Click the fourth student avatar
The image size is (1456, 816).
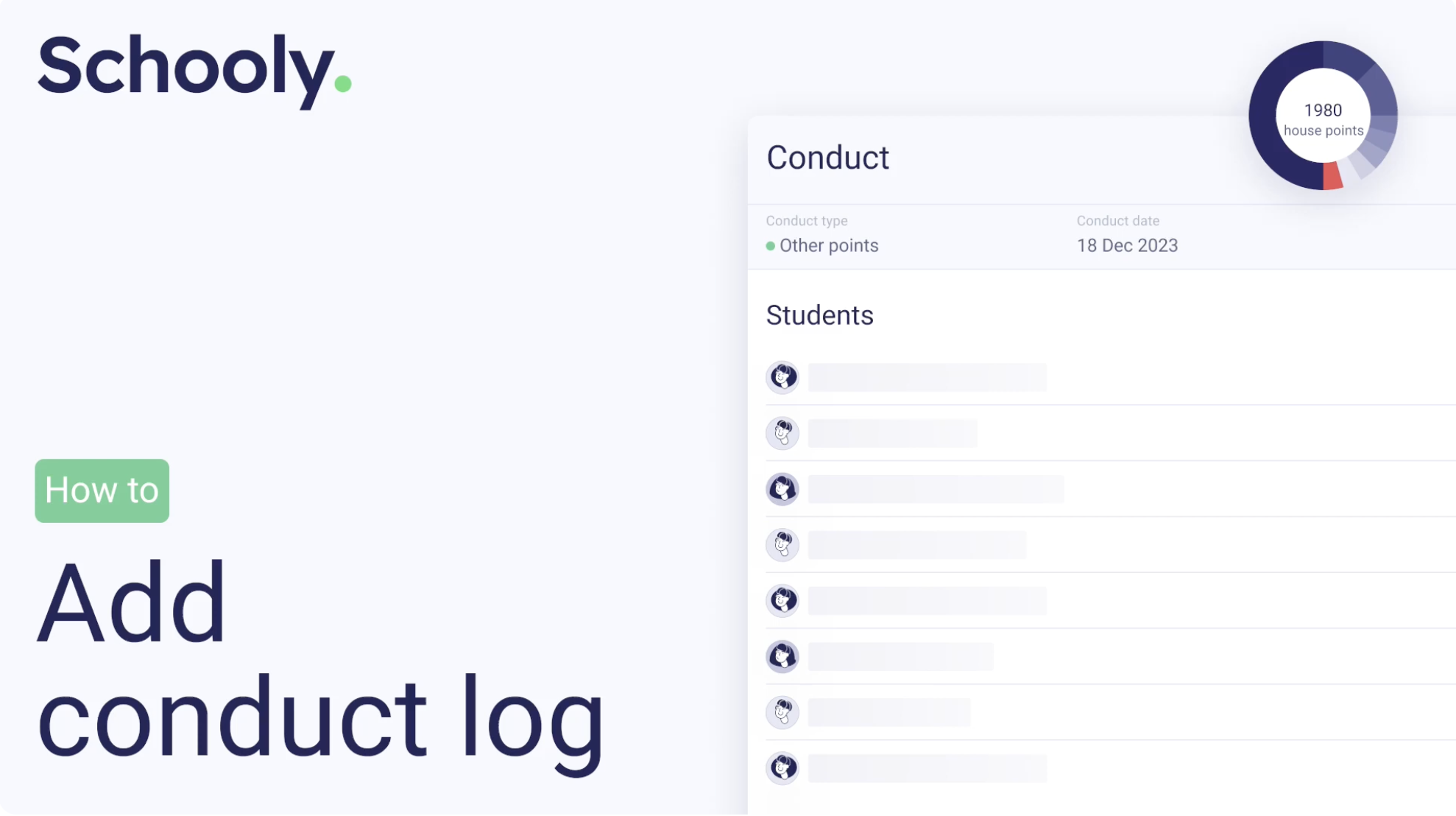click(x=782, y=545)
